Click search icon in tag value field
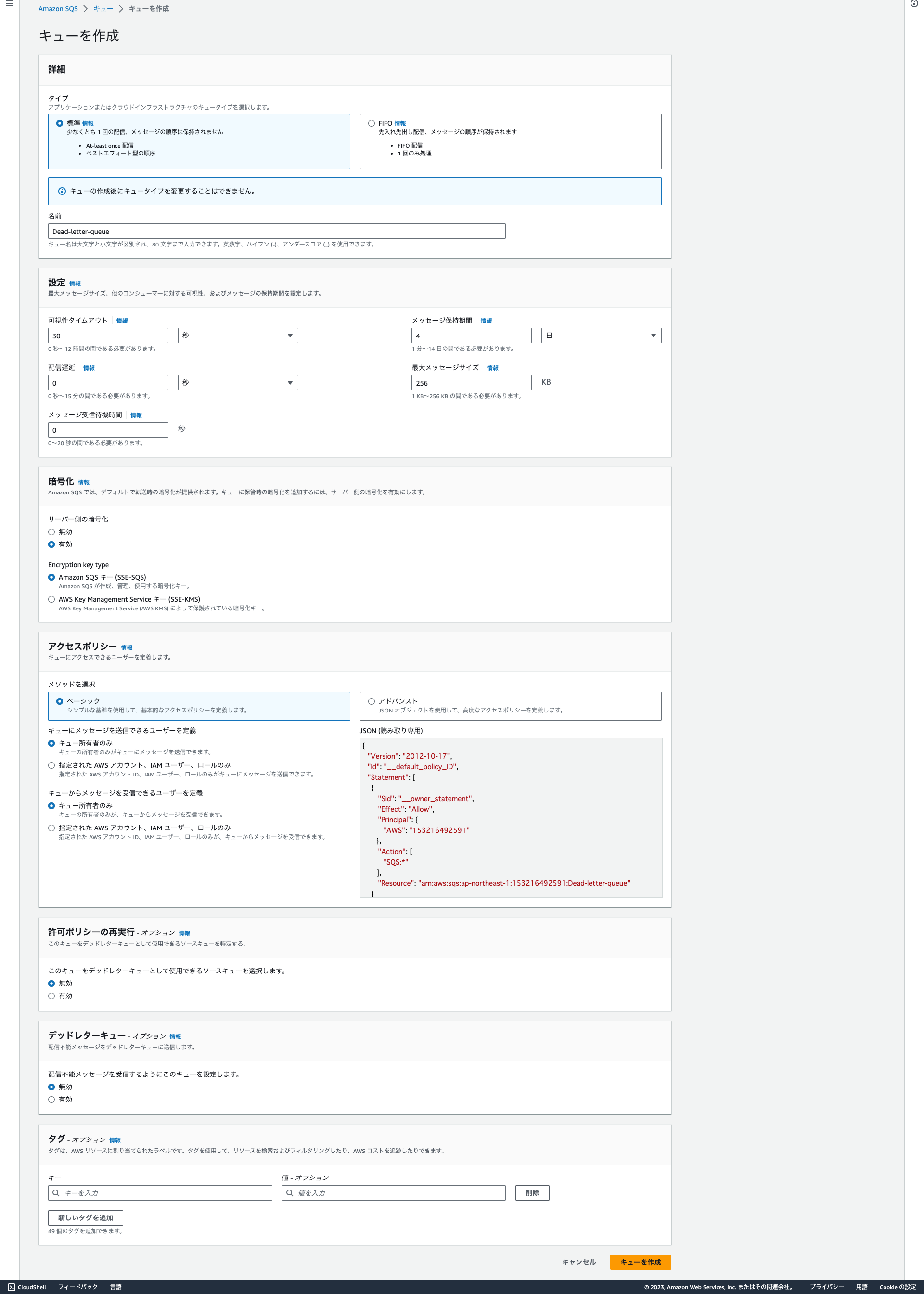This screenshot has height=1294, width=924. [290, 1193]
